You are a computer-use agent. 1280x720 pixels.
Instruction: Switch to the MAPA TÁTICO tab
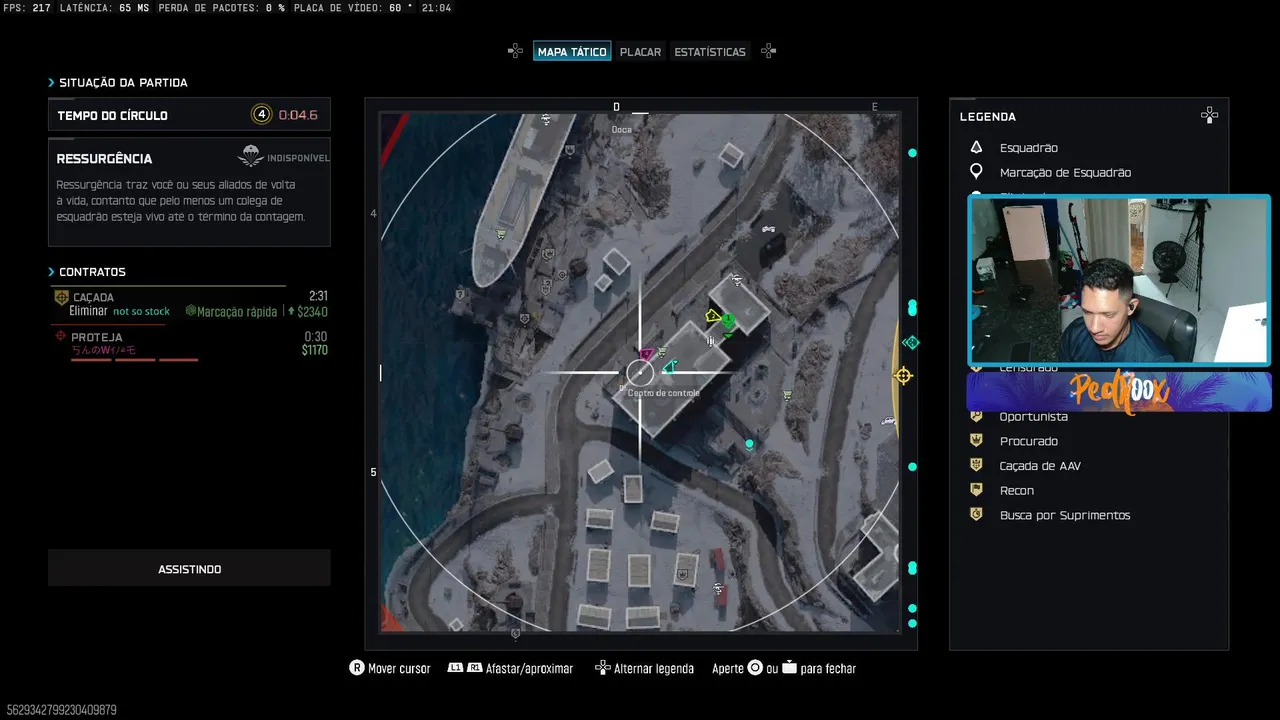[572, 52]
